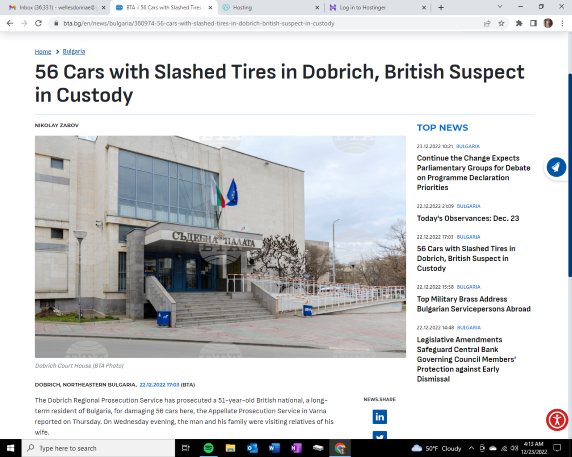
Task: Open Today's Observances: Dec. 23 article
Action: (x=468, y=218)
